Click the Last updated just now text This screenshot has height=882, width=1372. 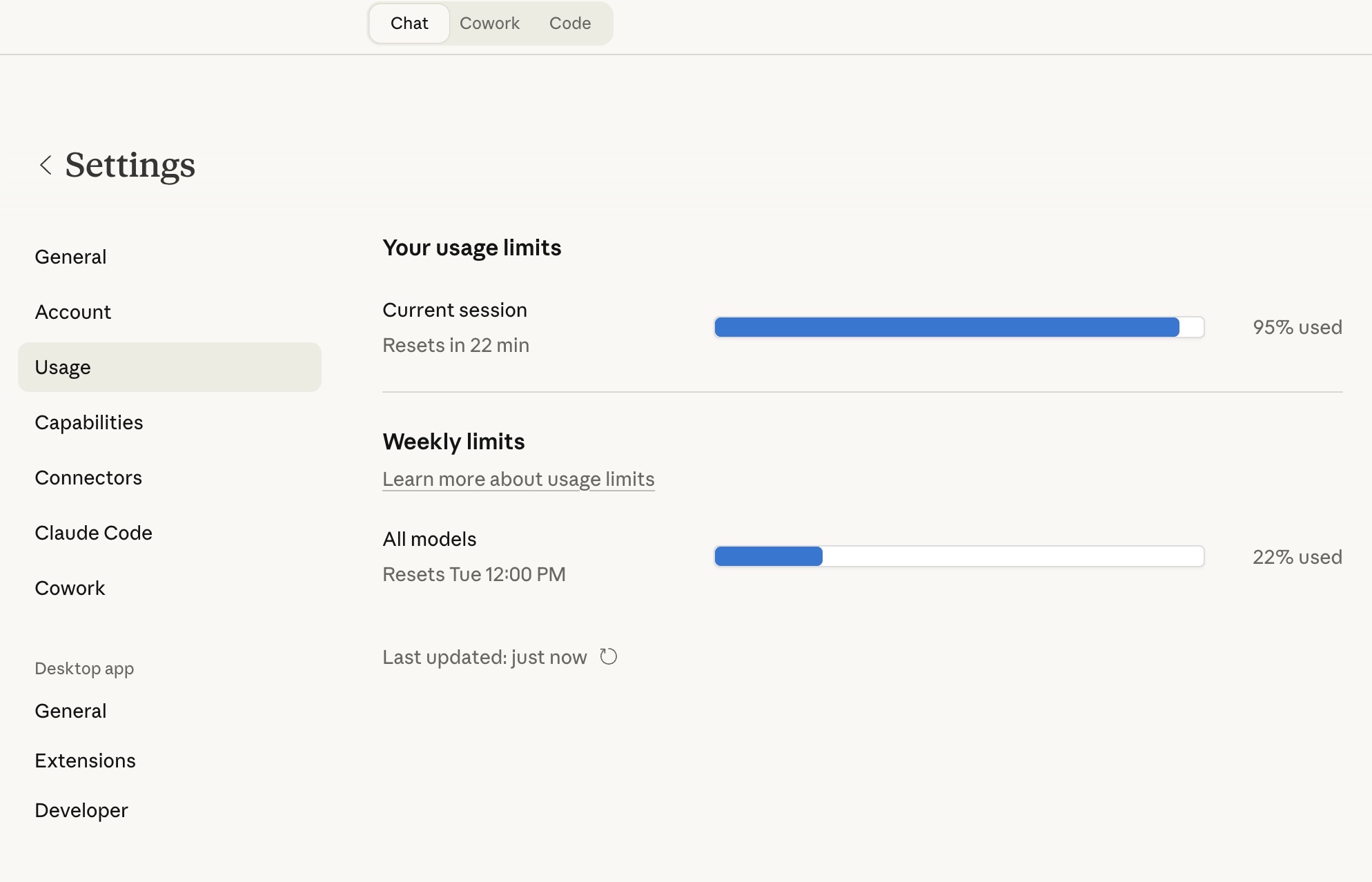[484, 657]
